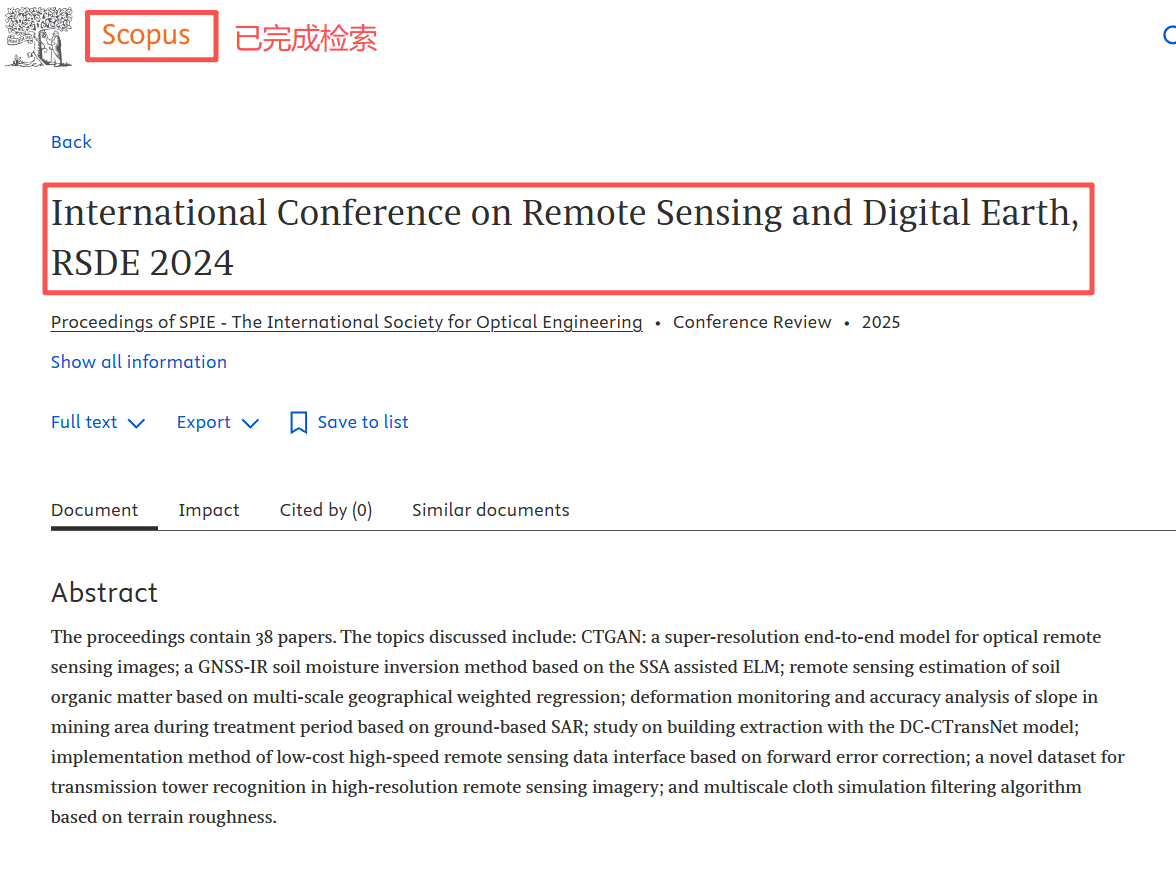
Task: Click the bookmark icon for Save to list
Action: coord(298,423)
